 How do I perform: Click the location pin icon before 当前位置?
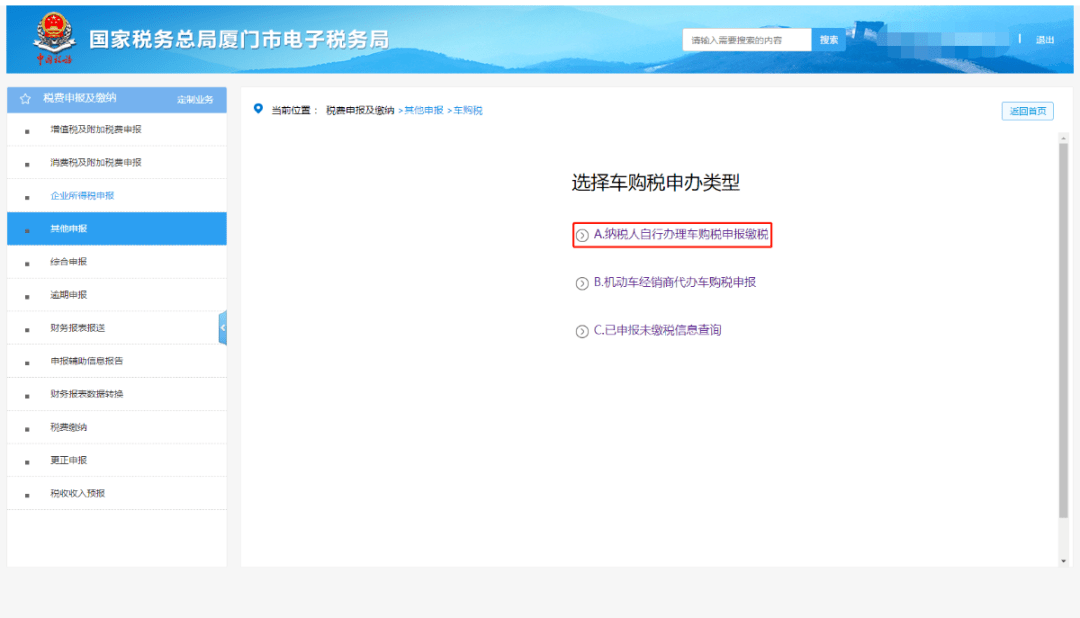tap(258, 109)
